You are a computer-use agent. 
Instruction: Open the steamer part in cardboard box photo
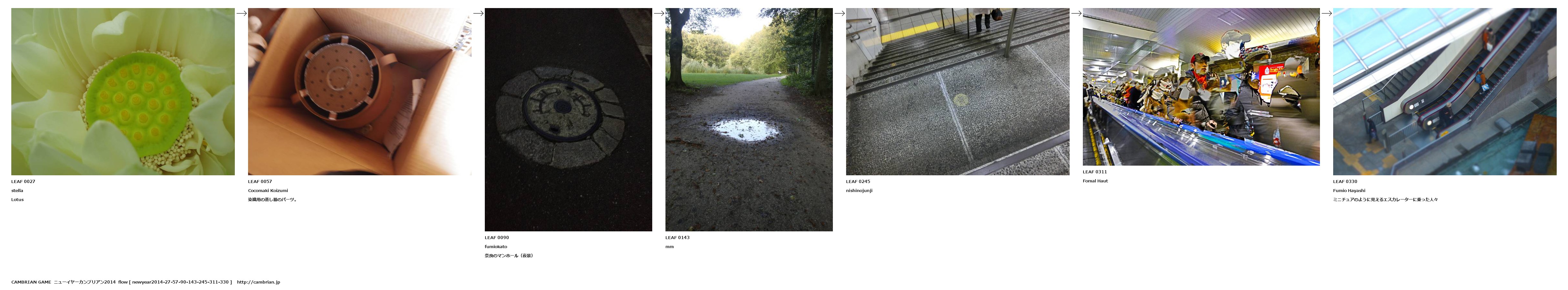(360, 92)
